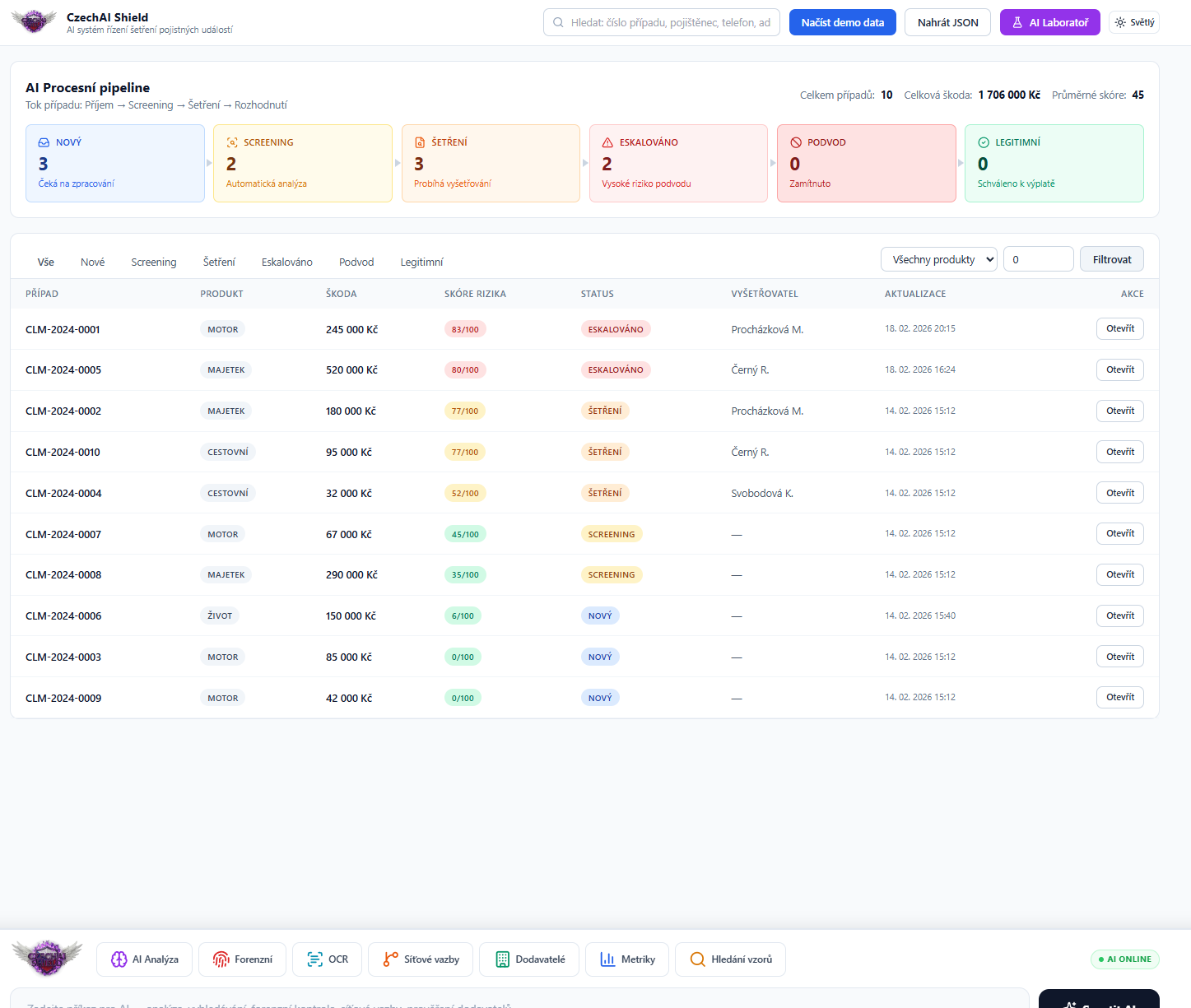Switch to the Šetření tab
The image size is (1191, 1008).
[x=219, y=262]
